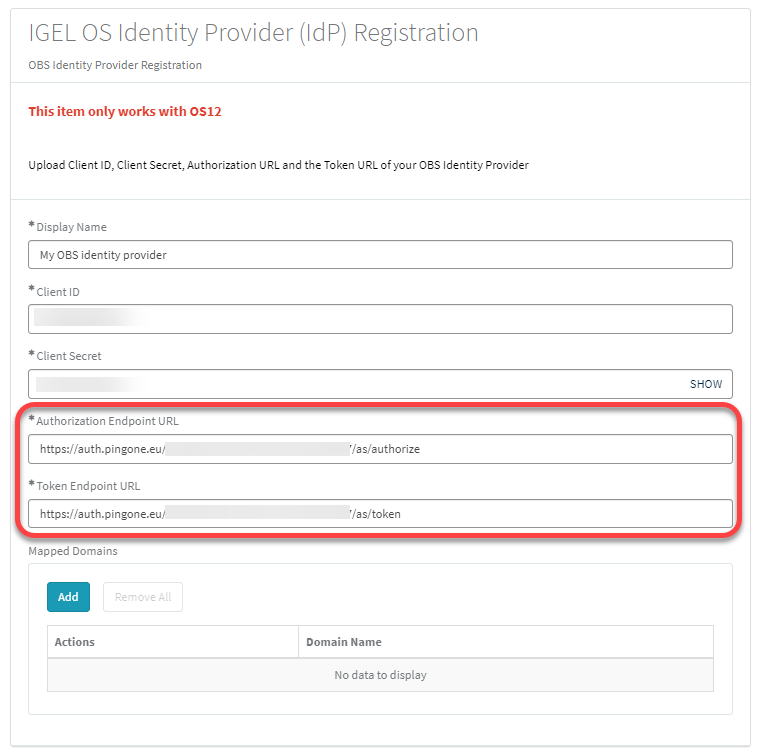Click the Authorization Endpoint URL label
The height and width of the screenshot is (754, 762).
point(107,421)
